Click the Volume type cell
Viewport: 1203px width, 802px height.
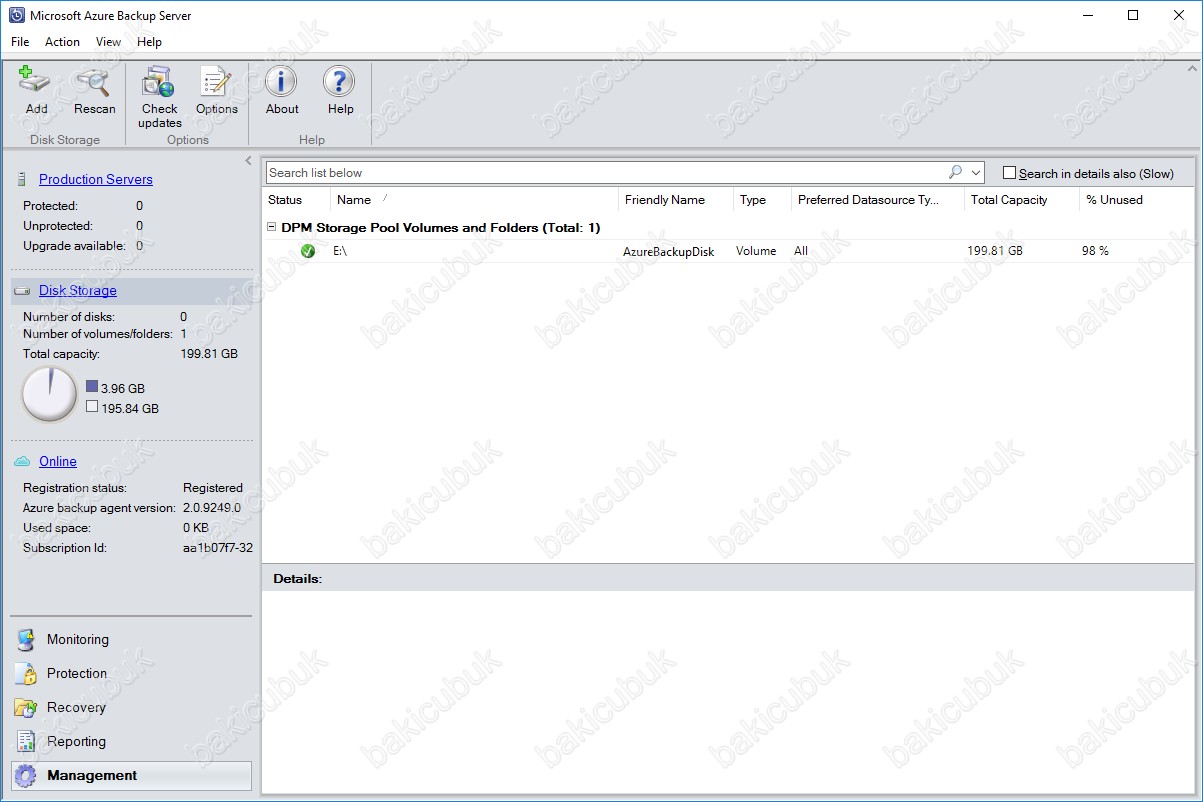756,251
